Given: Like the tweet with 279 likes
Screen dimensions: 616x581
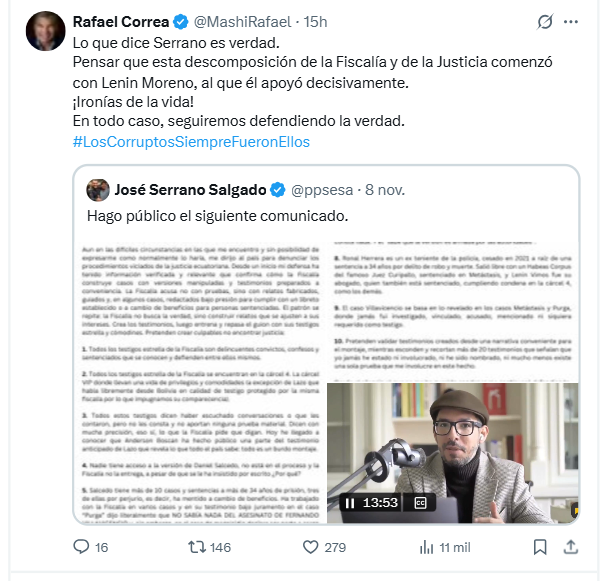Looking at the screenshot, I should coord(311,547).
